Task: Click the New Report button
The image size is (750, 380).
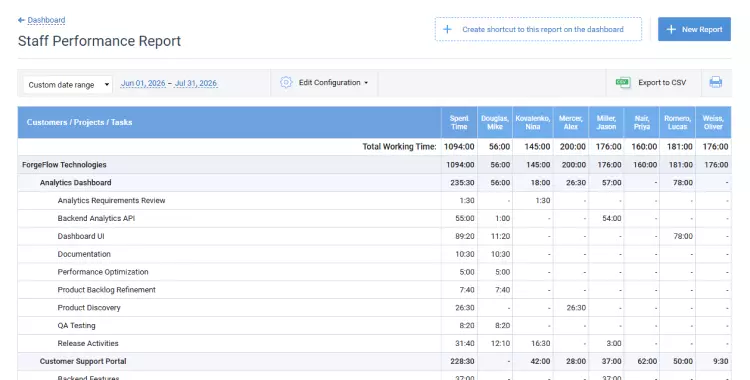Action: (694, 29)
